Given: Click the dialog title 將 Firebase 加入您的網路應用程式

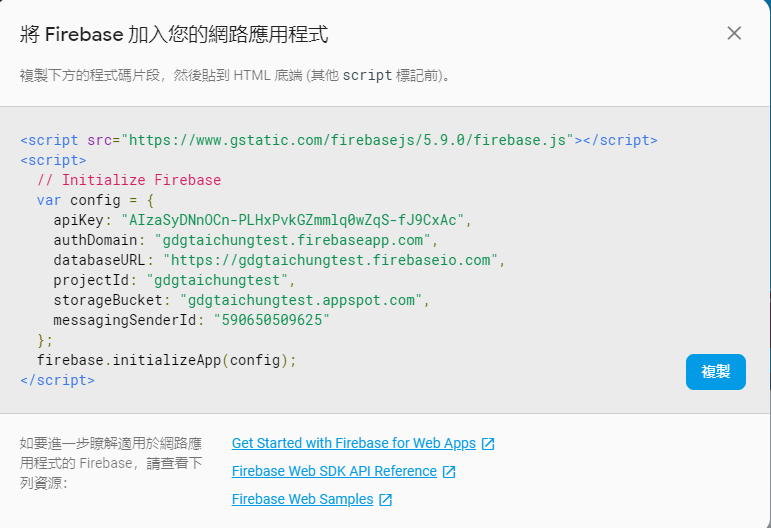Looking at the screenshot, I should pos(174,35).
